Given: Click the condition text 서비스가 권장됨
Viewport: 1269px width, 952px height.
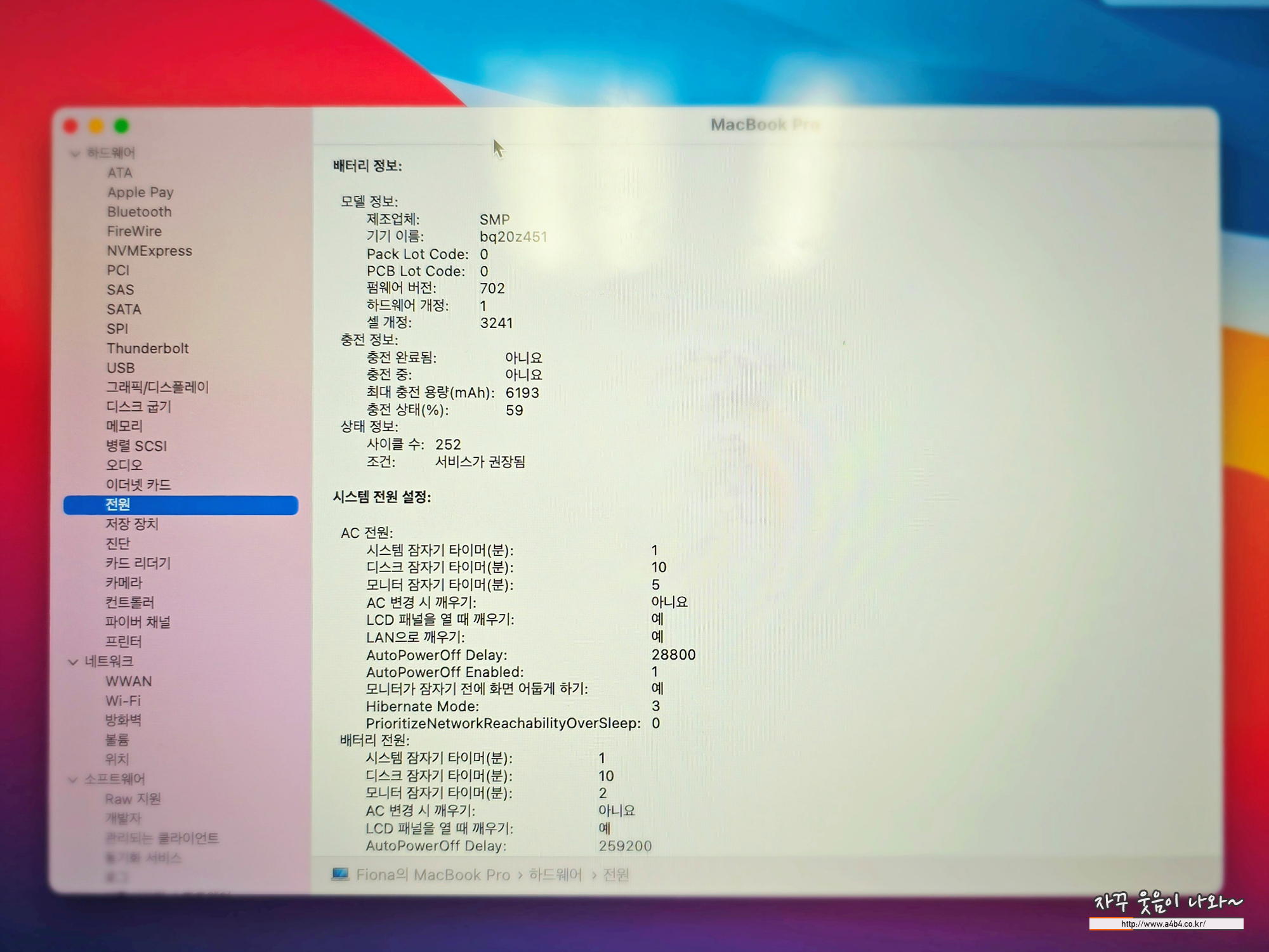Looking at the screenshot, I should click(480, 462).
